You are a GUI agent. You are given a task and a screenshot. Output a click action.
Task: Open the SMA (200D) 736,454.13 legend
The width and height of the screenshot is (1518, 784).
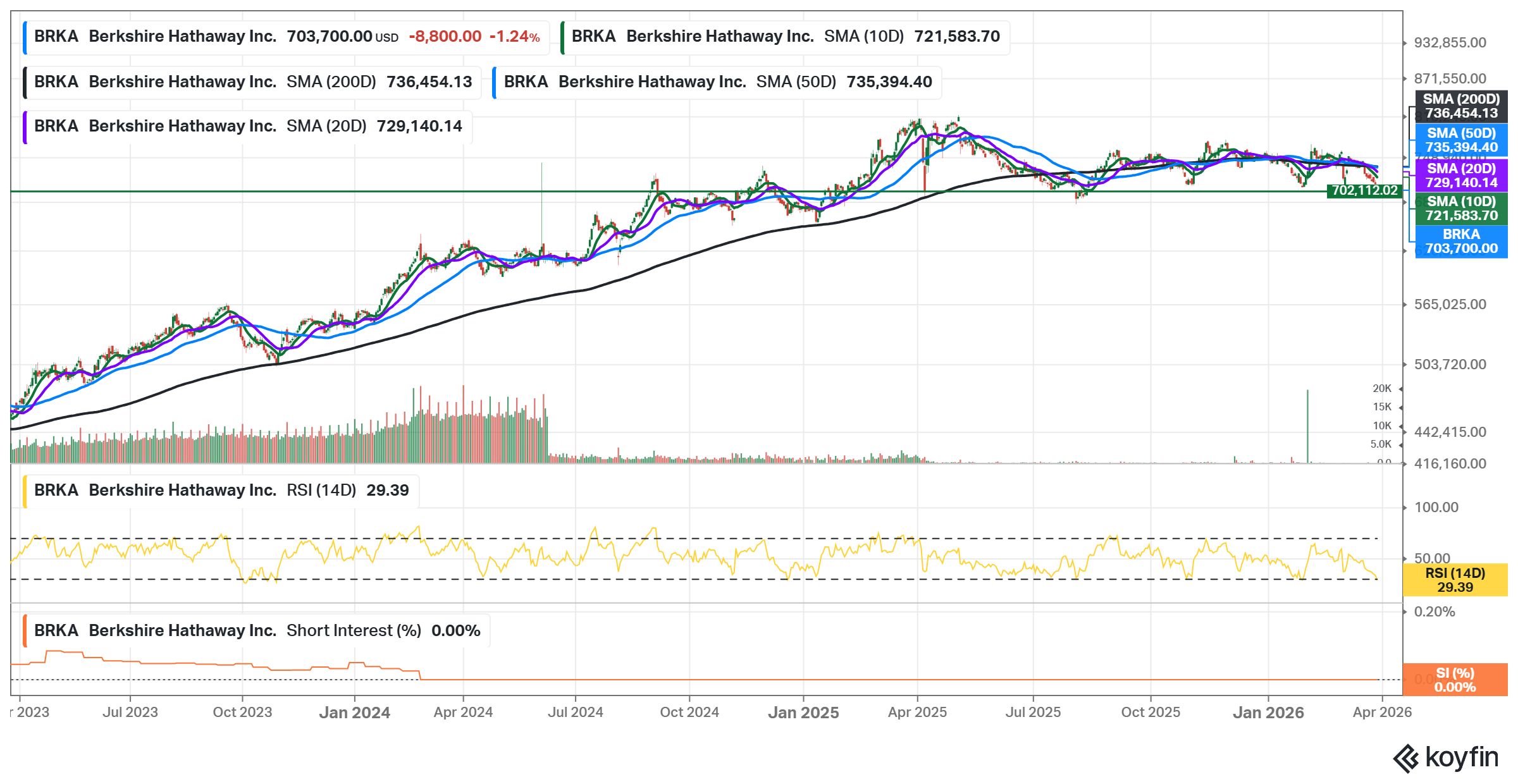[252, 82]
